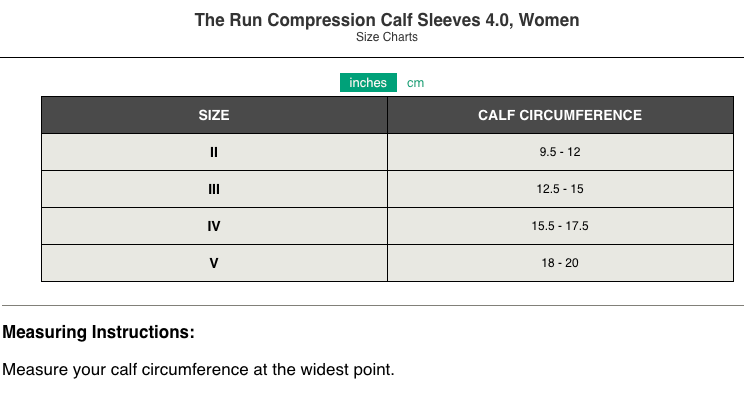Click the 12.5 - 15 circumference value
Image resolution: width=744 pixels, height=400 pixels.
pyautogui.click(x=560, y=189)
